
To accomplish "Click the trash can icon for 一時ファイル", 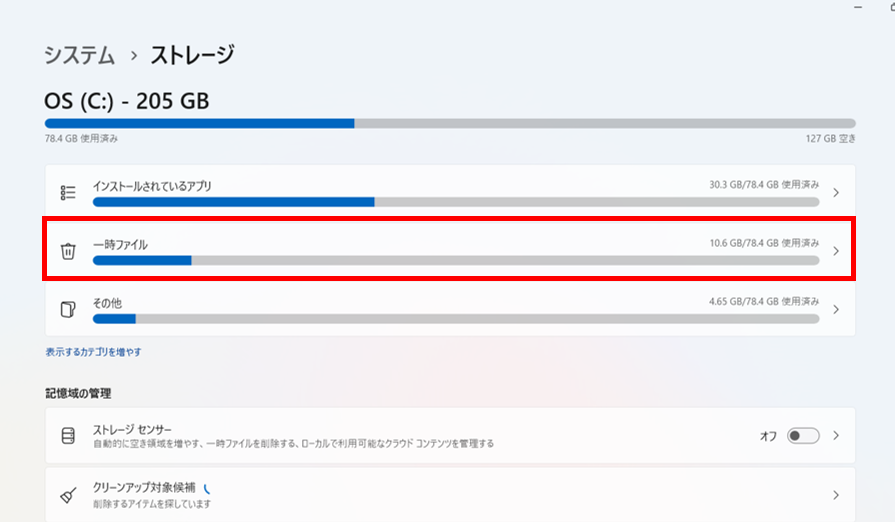I will tap(68, 251).
